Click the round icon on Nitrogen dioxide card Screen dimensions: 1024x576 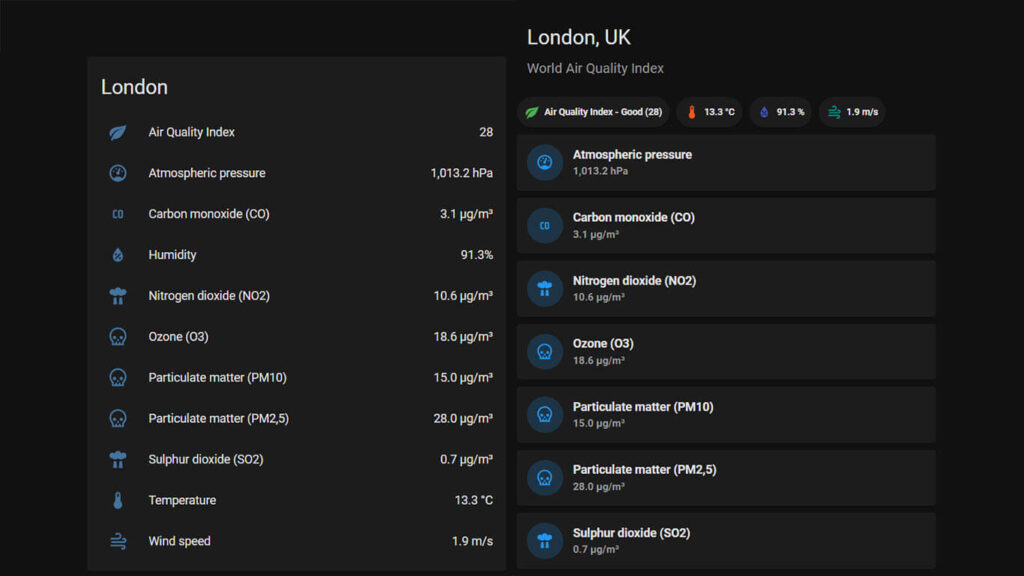tap(545, 289)
